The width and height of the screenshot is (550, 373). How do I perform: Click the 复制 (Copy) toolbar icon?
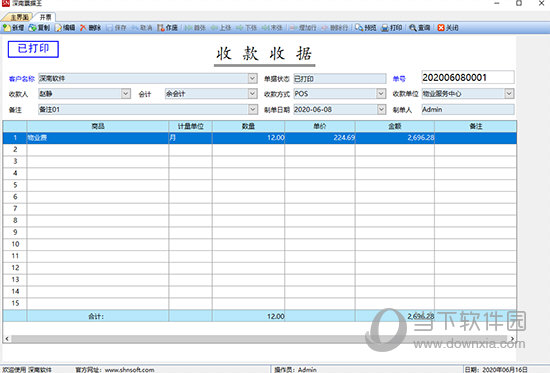(x=39, y=27)
